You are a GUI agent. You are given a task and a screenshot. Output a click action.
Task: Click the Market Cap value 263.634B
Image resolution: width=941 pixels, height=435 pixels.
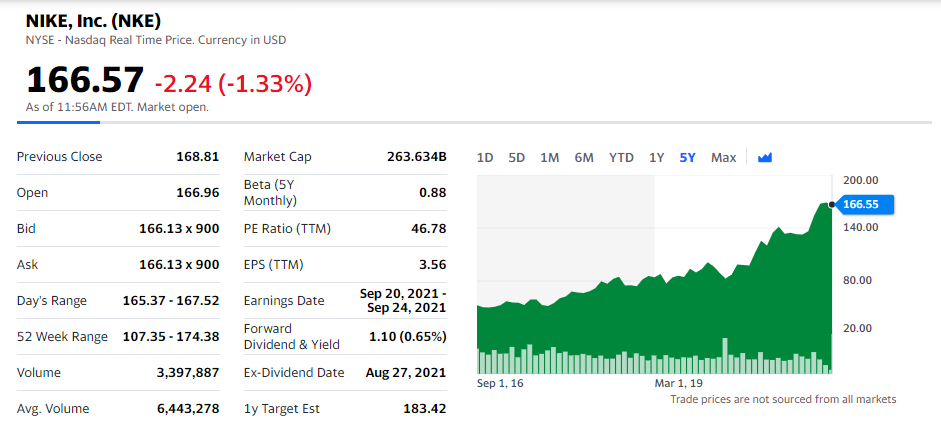coord(417,157)
